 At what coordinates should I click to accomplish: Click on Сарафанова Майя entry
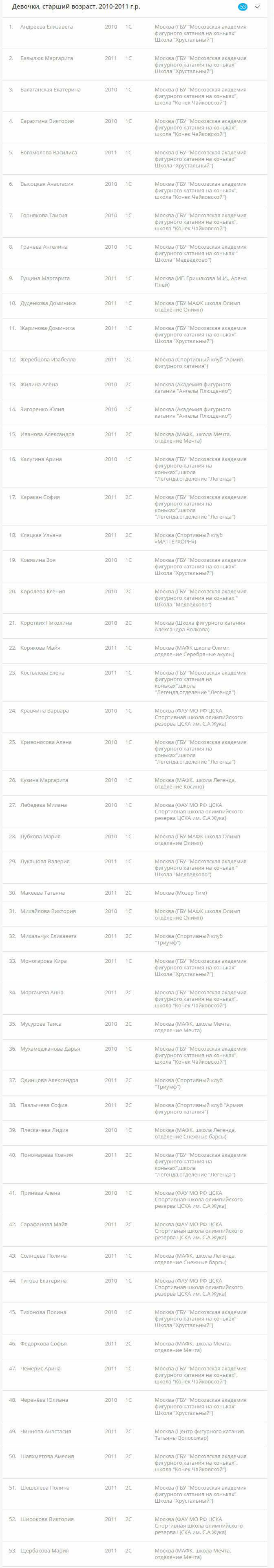[44, 1224]
